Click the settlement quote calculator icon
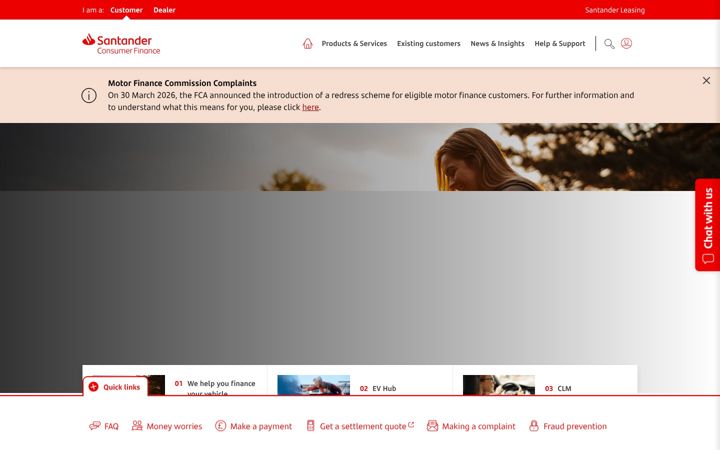Image resolution: width=720 pixels, height=450 pixels. click(311, 426)
